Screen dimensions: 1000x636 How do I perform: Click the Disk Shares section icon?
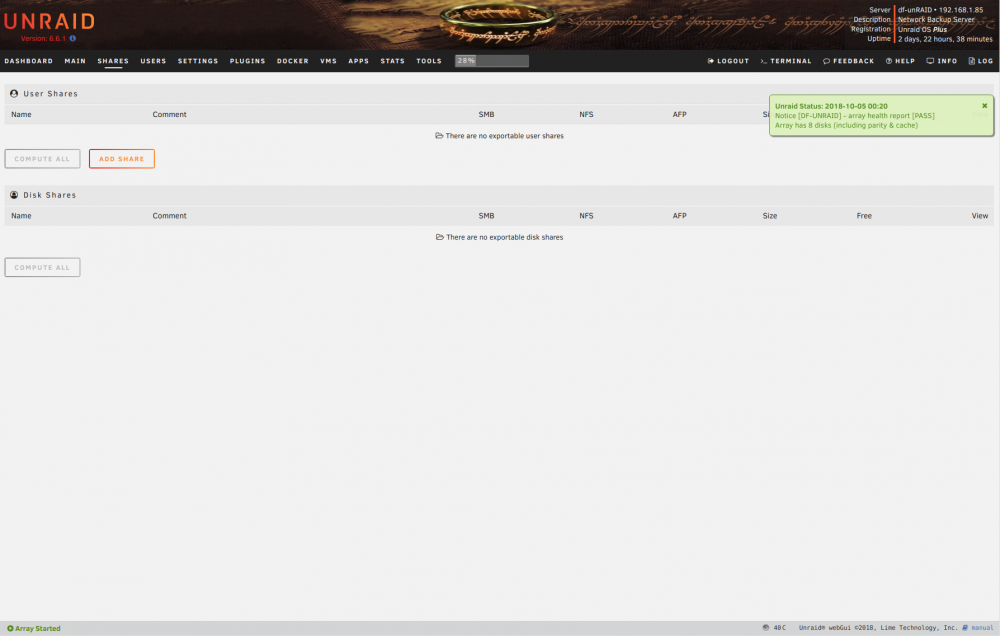point(14,195)
